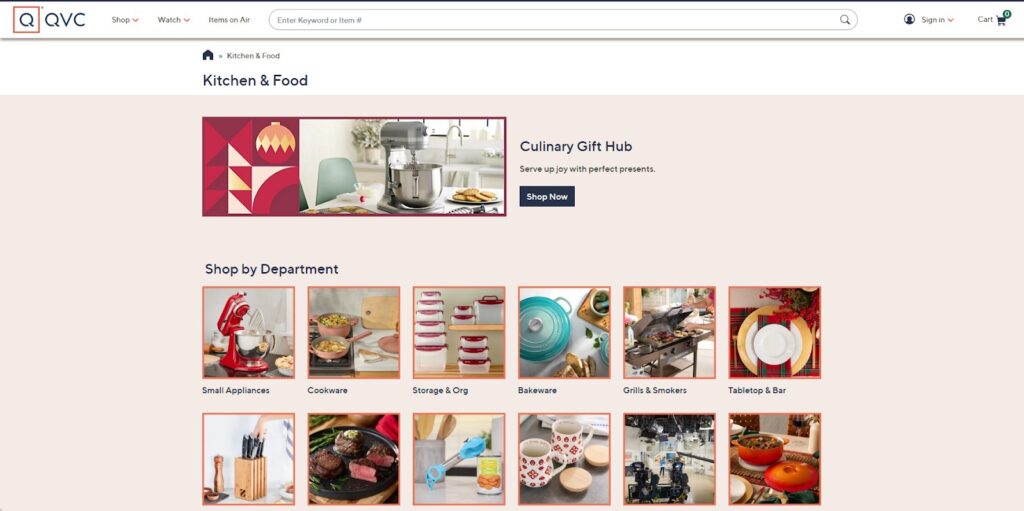Click the home breadcrumb icon
This screenshot has width=1024, height=511.
click(x=208, y=55)
